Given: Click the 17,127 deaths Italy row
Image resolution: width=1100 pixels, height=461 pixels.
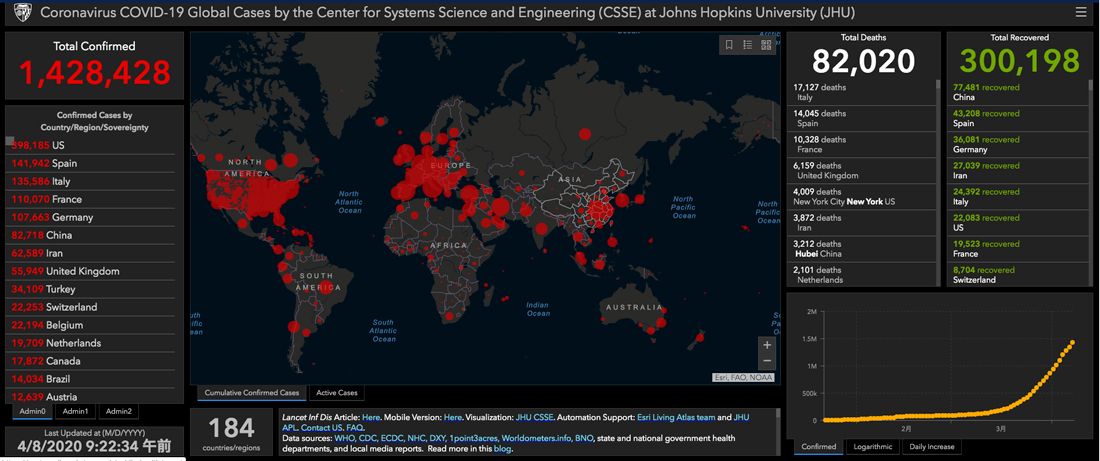Looking at the screenshot, I should (860, 93).
